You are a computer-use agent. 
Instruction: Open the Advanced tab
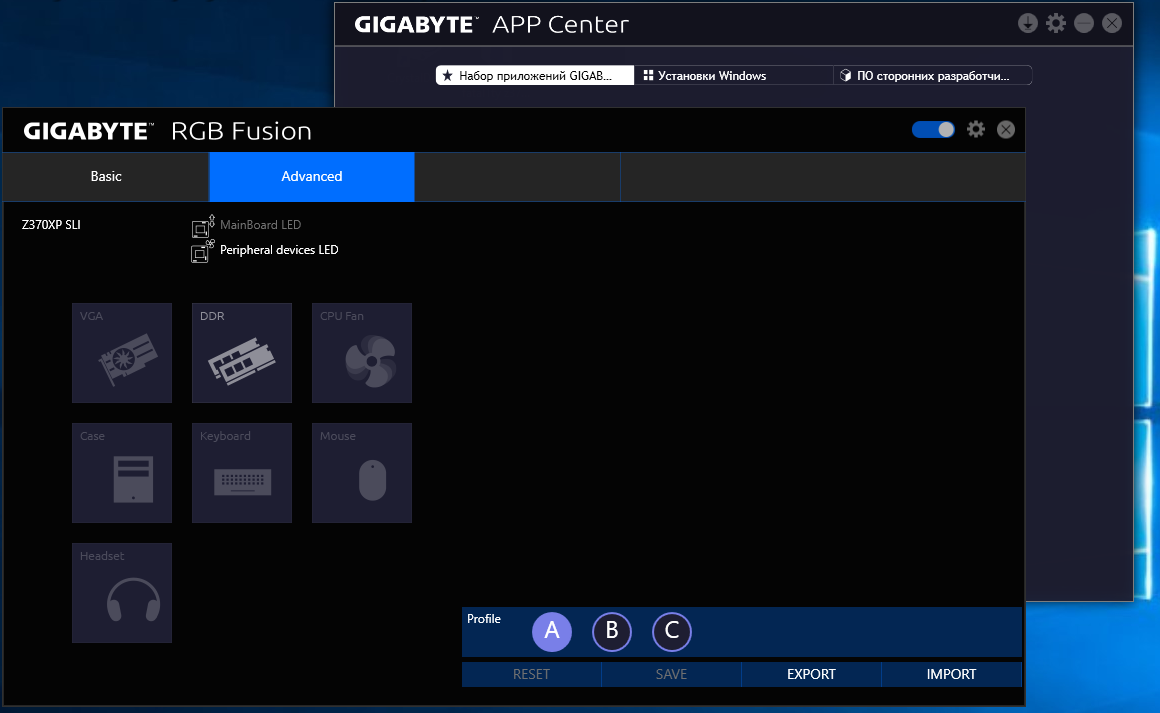coord(312,177)
